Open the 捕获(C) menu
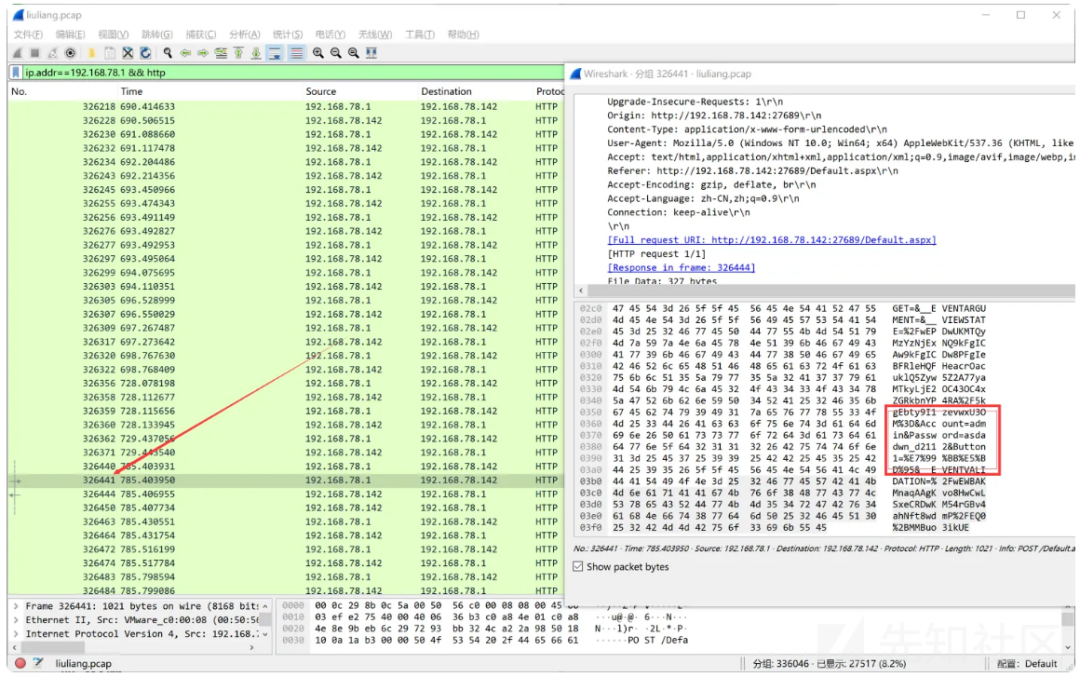This screenshot has height=677, width=1080. pyautogui.click(x=200, y=34)
